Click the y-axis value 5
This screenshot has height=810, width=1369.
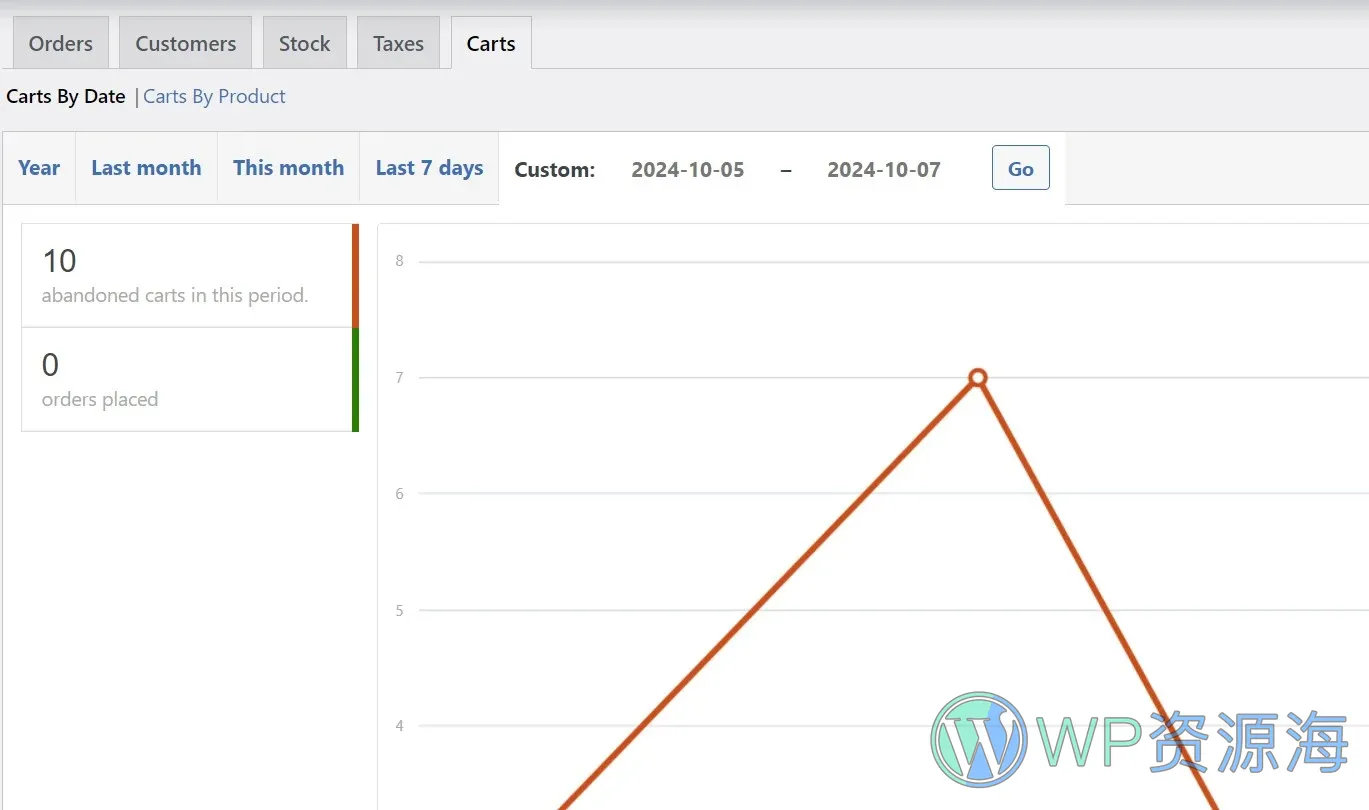tap(400, 610)
